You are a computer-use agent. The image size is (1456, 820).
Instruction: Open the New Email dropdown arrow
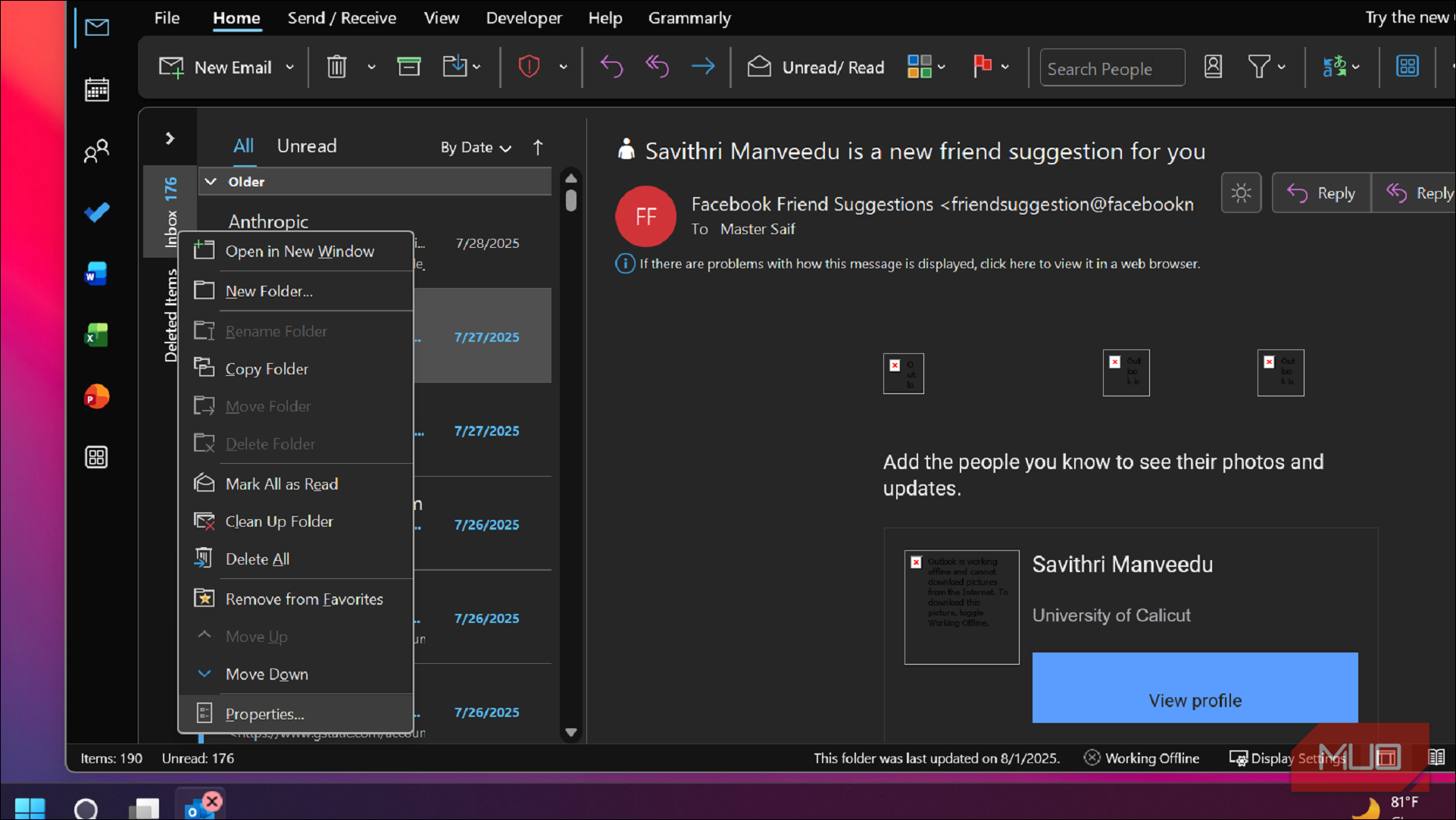(x=289, y=67)
